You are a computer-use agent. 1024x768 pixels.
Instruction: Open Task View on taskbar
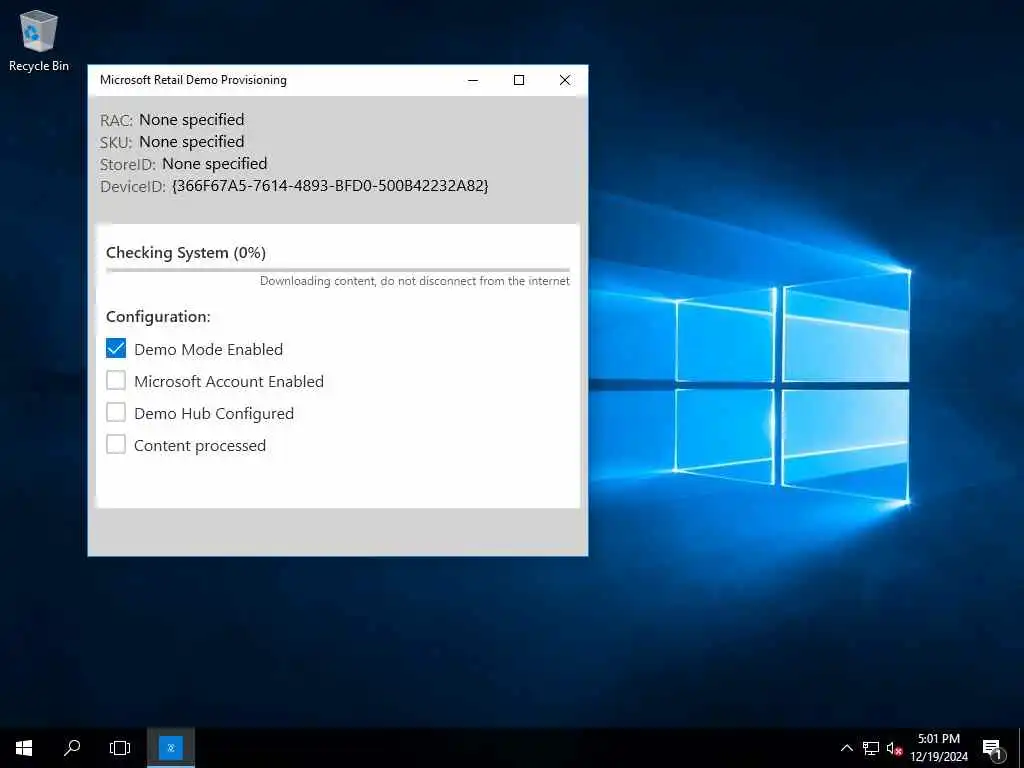point(120,748)
